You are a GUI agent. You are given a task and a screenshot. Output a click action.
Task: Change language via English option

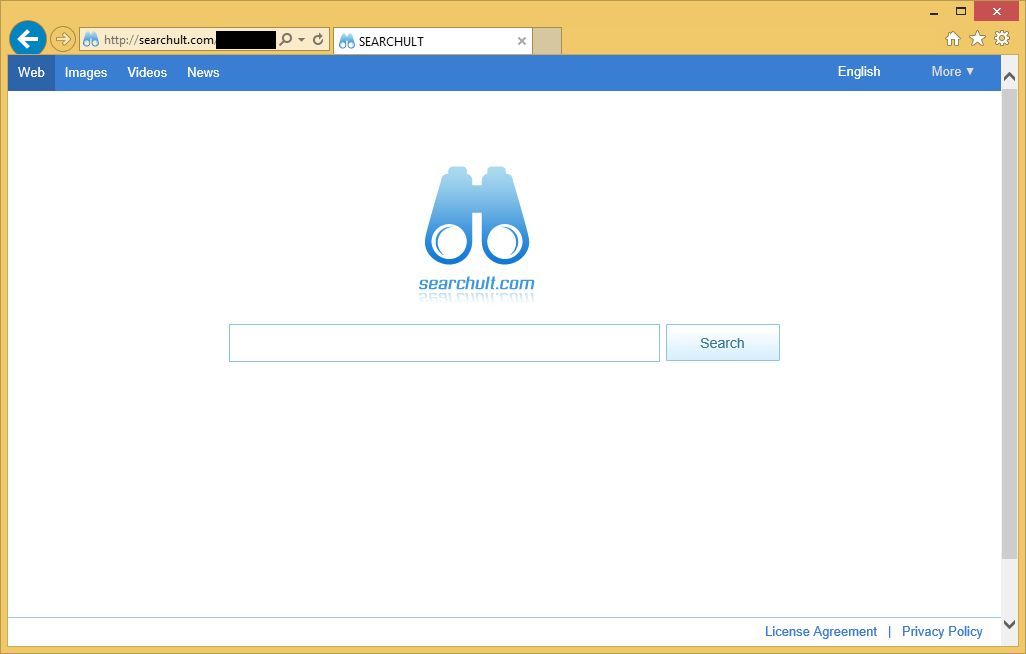(858, 72)
